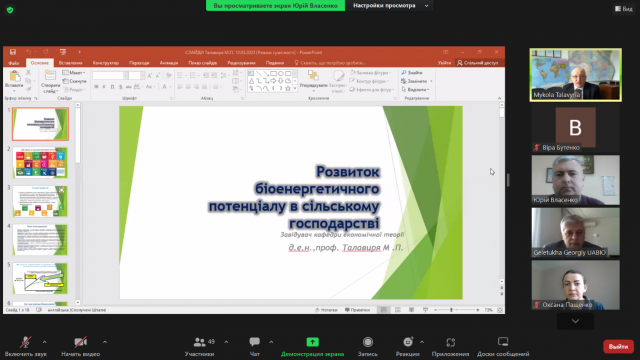640x360 pixels.
Task: Switch to the Animation ribbon tab
Action: 169,63
